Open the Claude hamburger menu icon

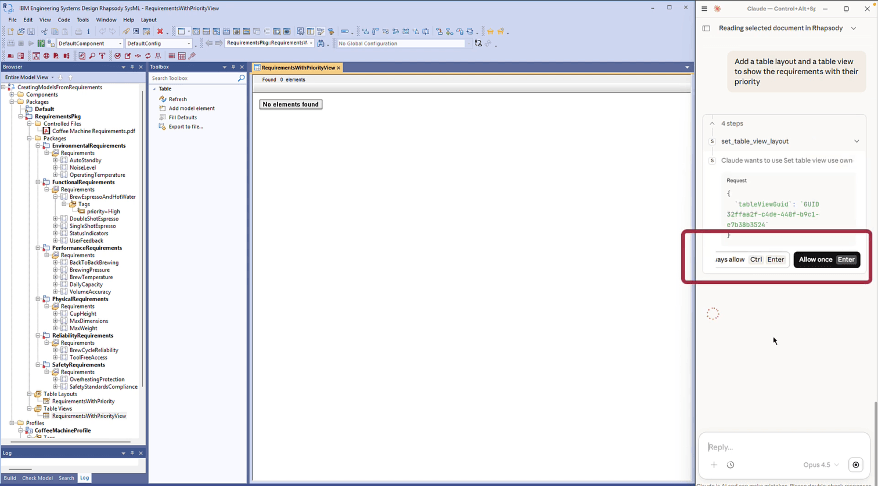tap(704, 8)
